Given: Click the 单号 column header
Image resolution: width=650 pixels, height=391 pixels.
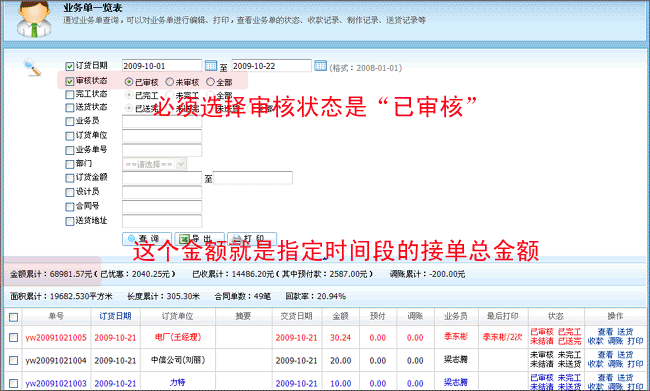Looking at the screenshot, I should pyautogui.click(x=56, y=316).
